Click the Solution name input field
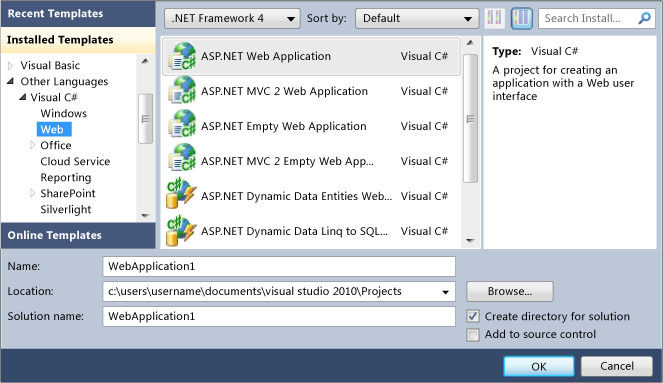 click(279, 316)
